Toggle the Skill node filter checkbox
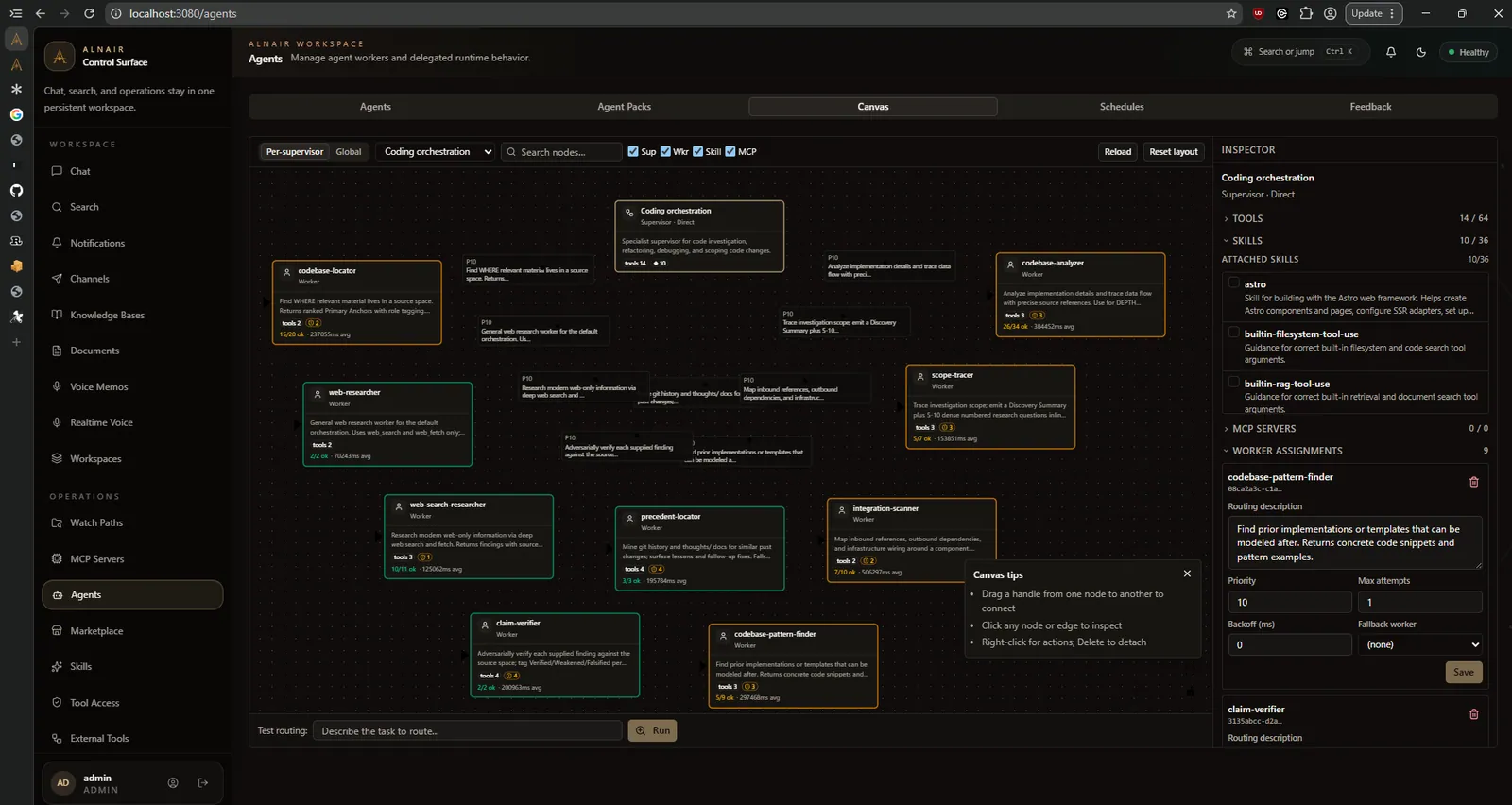The width and height of the screenshot is (1512, 805). (x=697, y=151)
